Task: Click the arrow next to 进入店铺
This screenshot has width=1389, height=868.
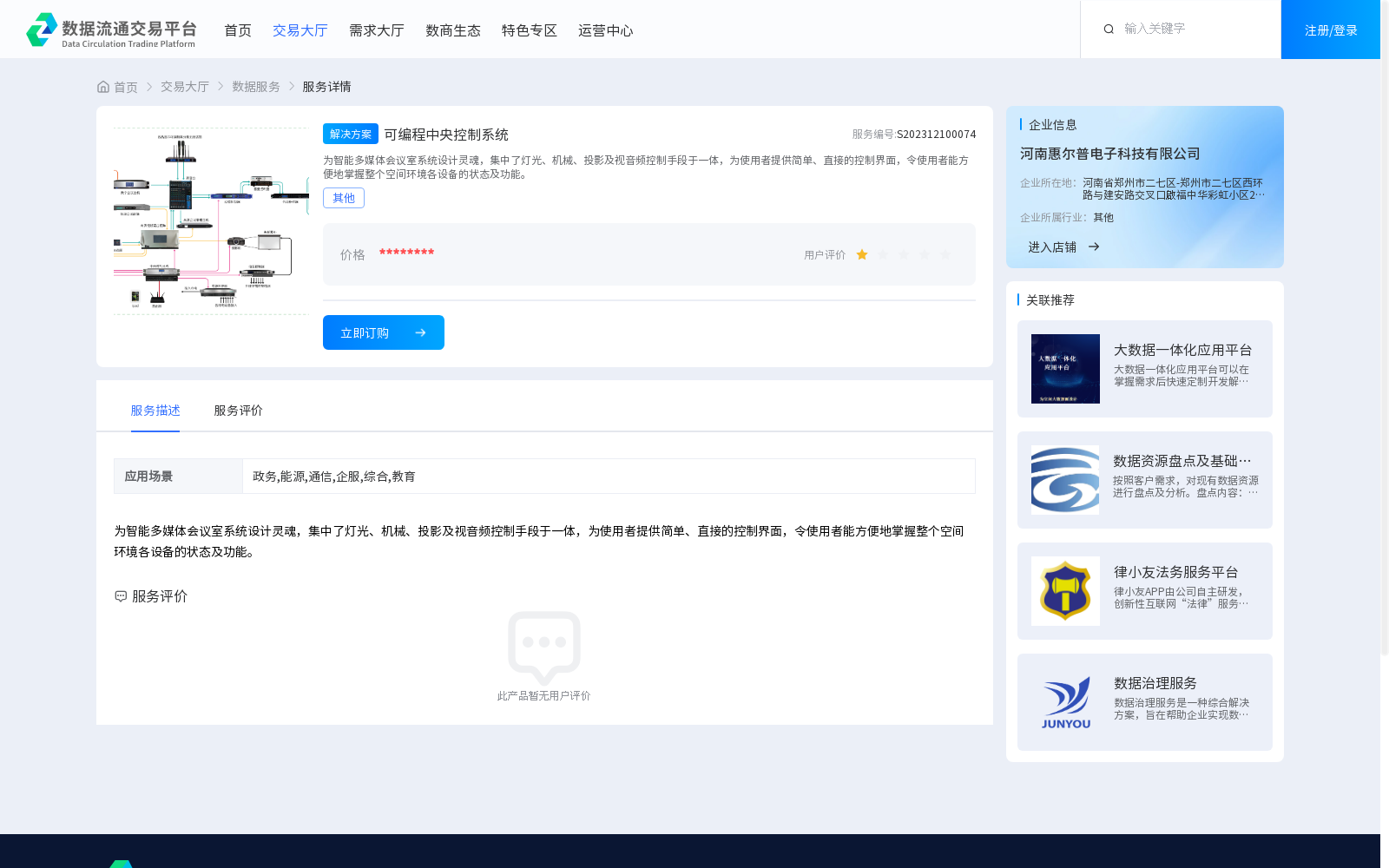Action: pos(1094,247)
